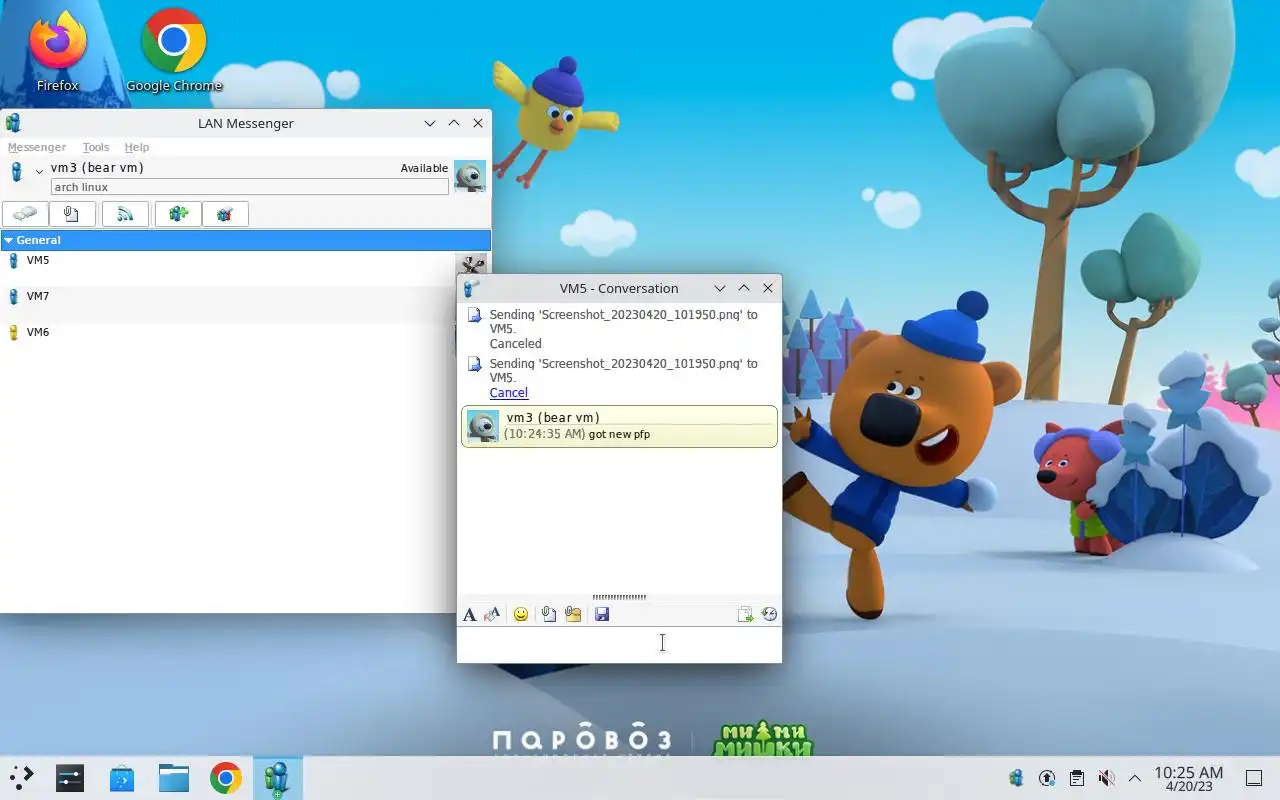Open Firefox from the desktop
Image resolution: width=1280 pixels, height=800 pixels.
point(57,49)
